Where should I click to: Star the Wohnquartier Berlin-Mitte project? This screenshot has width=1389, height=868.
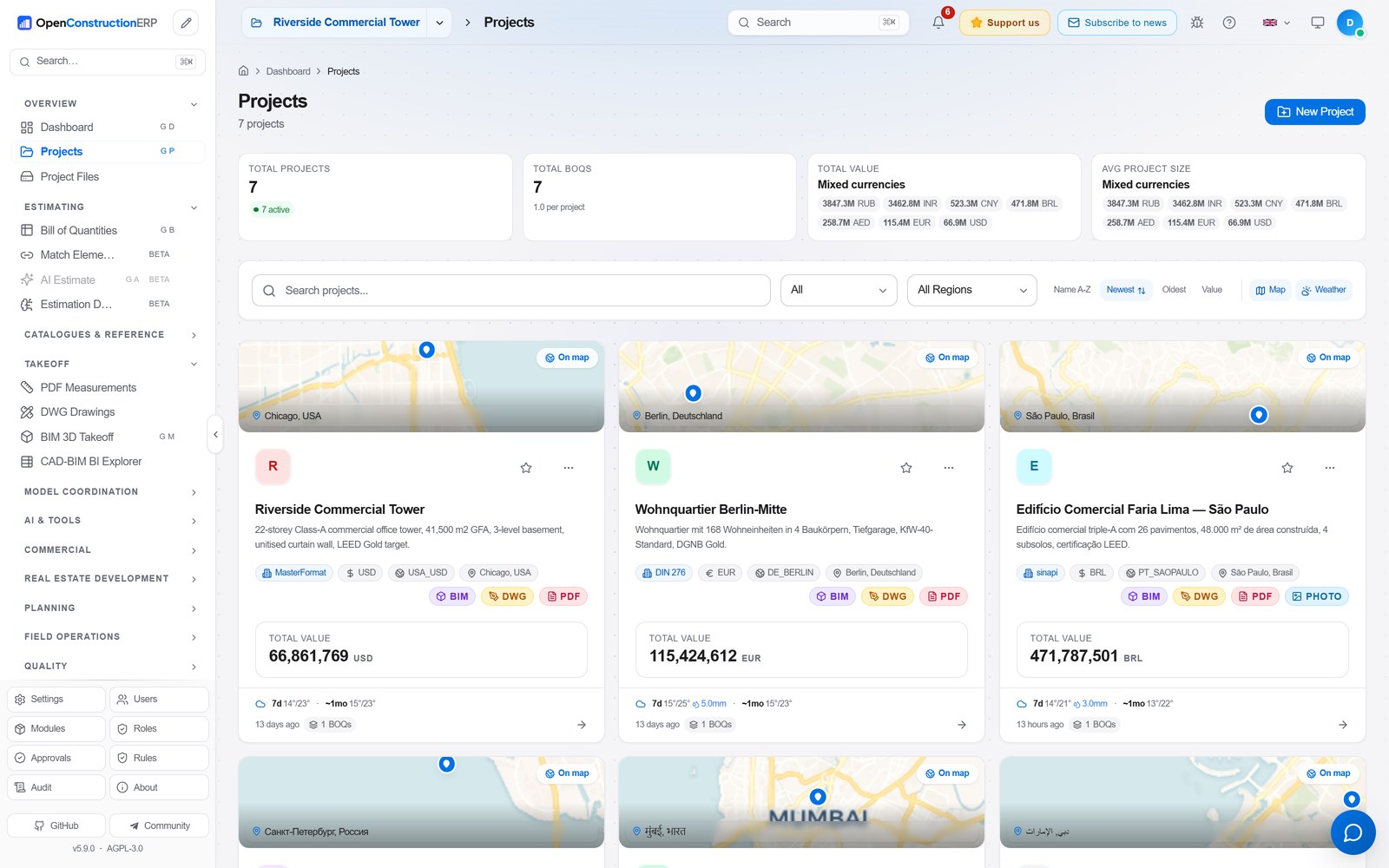pyautogui.click(x=906, y=468)
